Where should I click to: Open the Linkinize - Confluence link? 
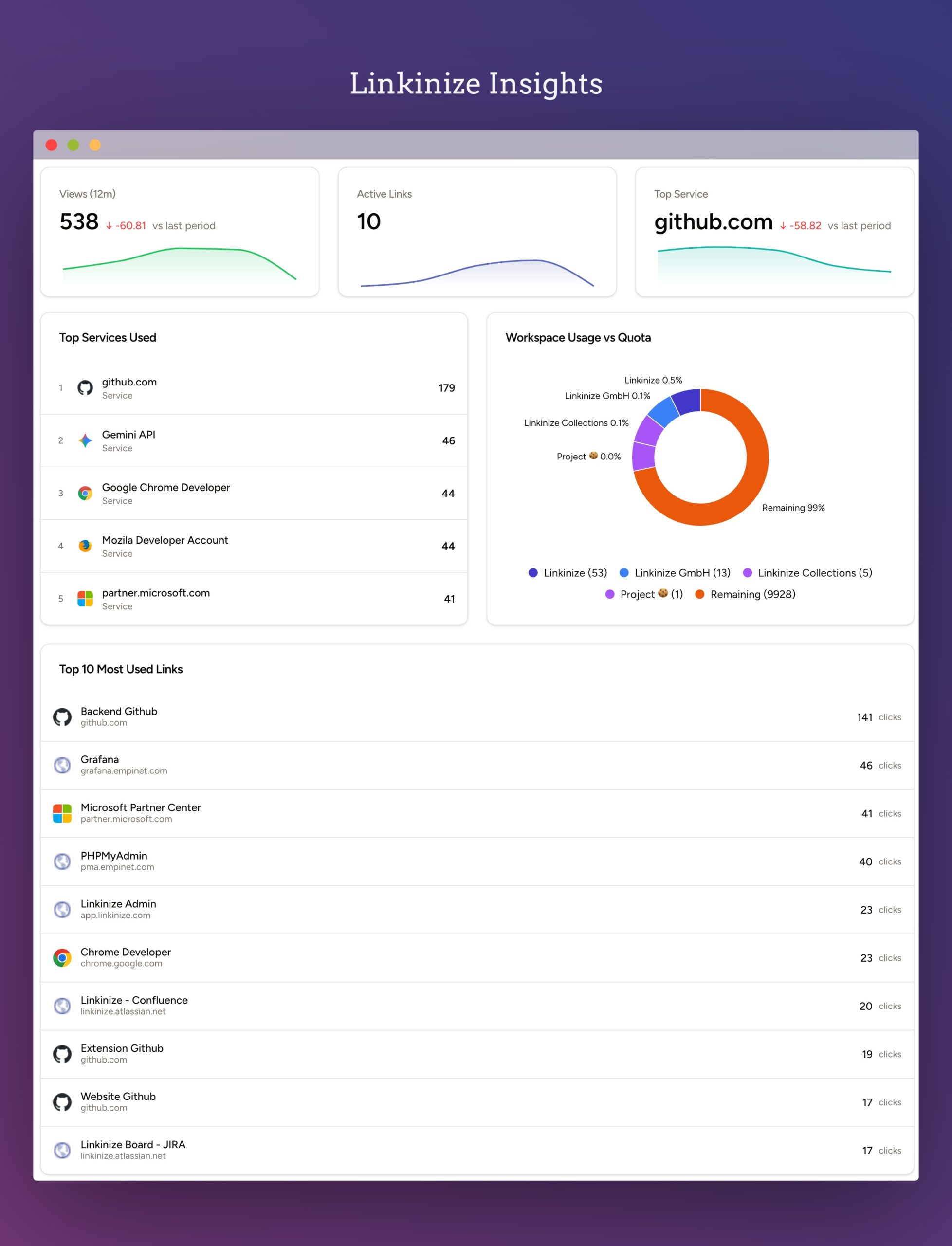tap(134, 1001)
